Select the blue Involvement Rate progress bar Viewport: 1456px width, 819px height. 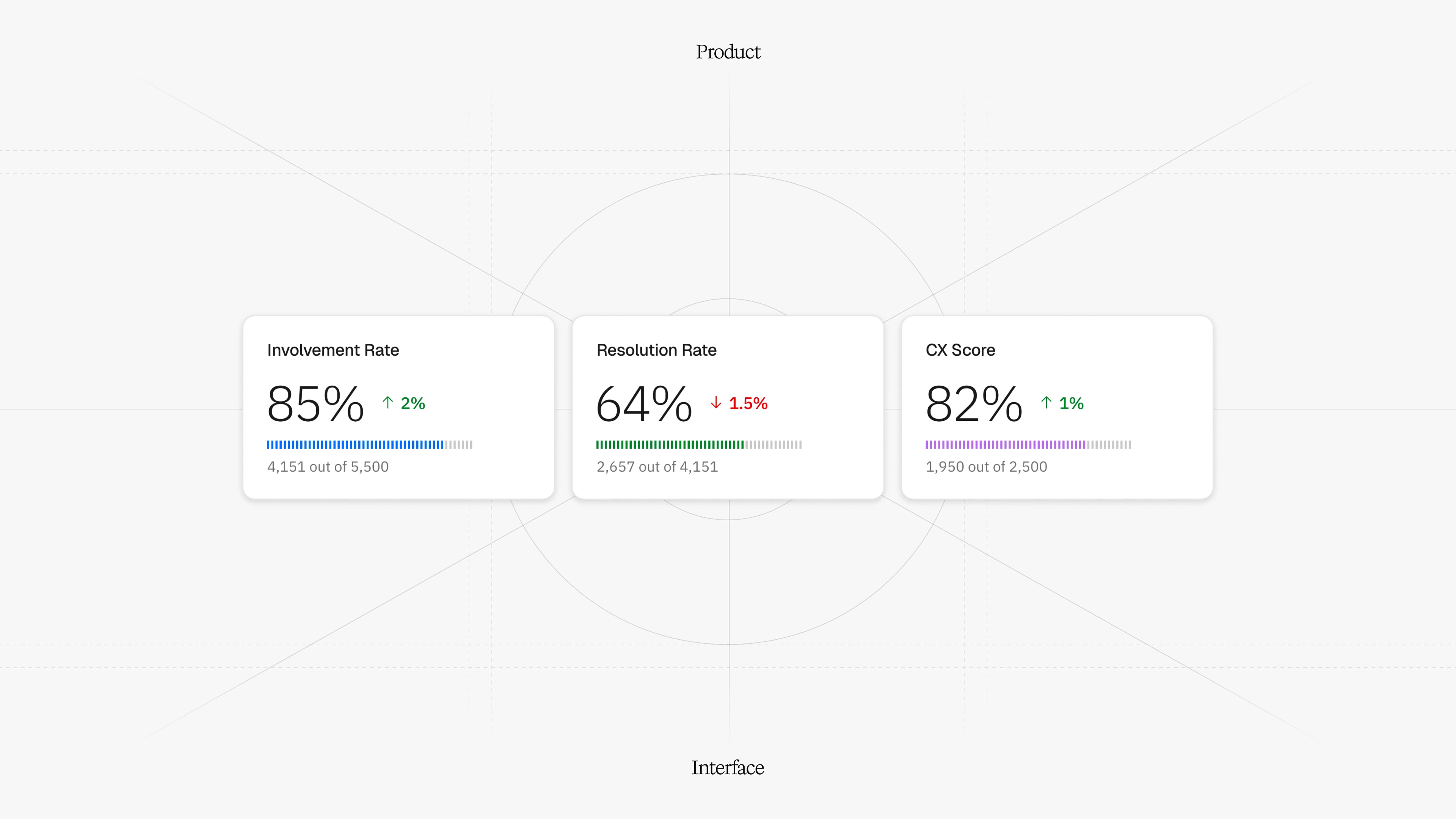[369, 445]
